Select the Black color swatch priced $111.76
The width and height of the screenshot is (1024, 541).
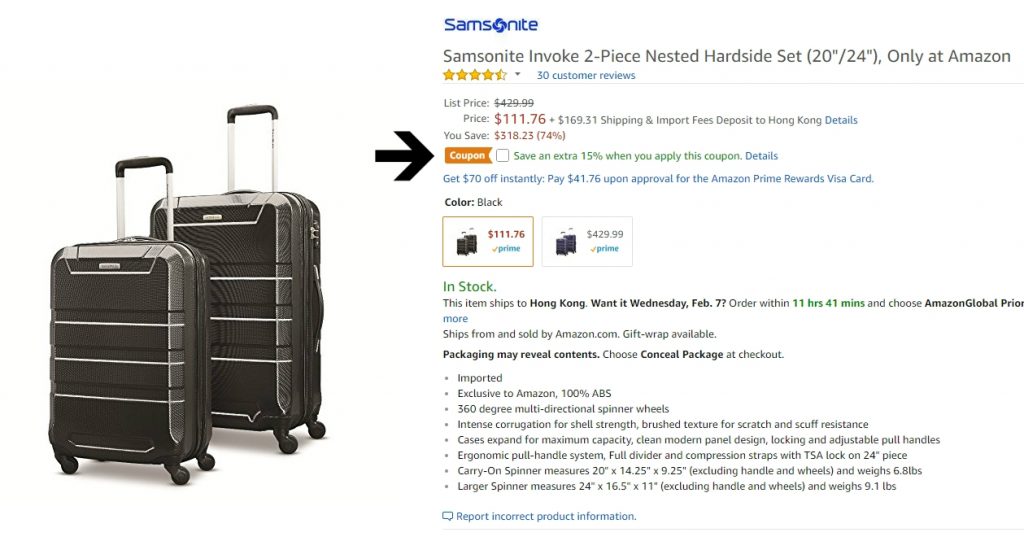coord(488,242)
